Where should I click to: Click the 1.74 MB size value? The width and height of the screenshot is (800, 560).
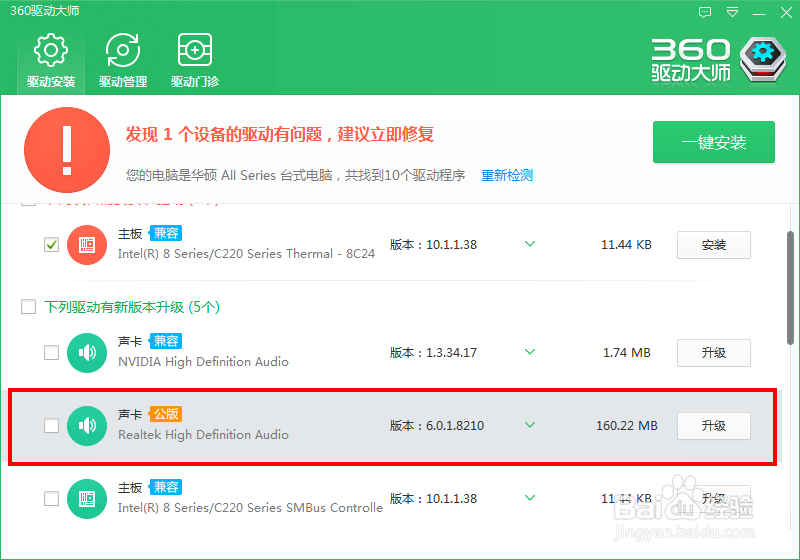point(627,352)
